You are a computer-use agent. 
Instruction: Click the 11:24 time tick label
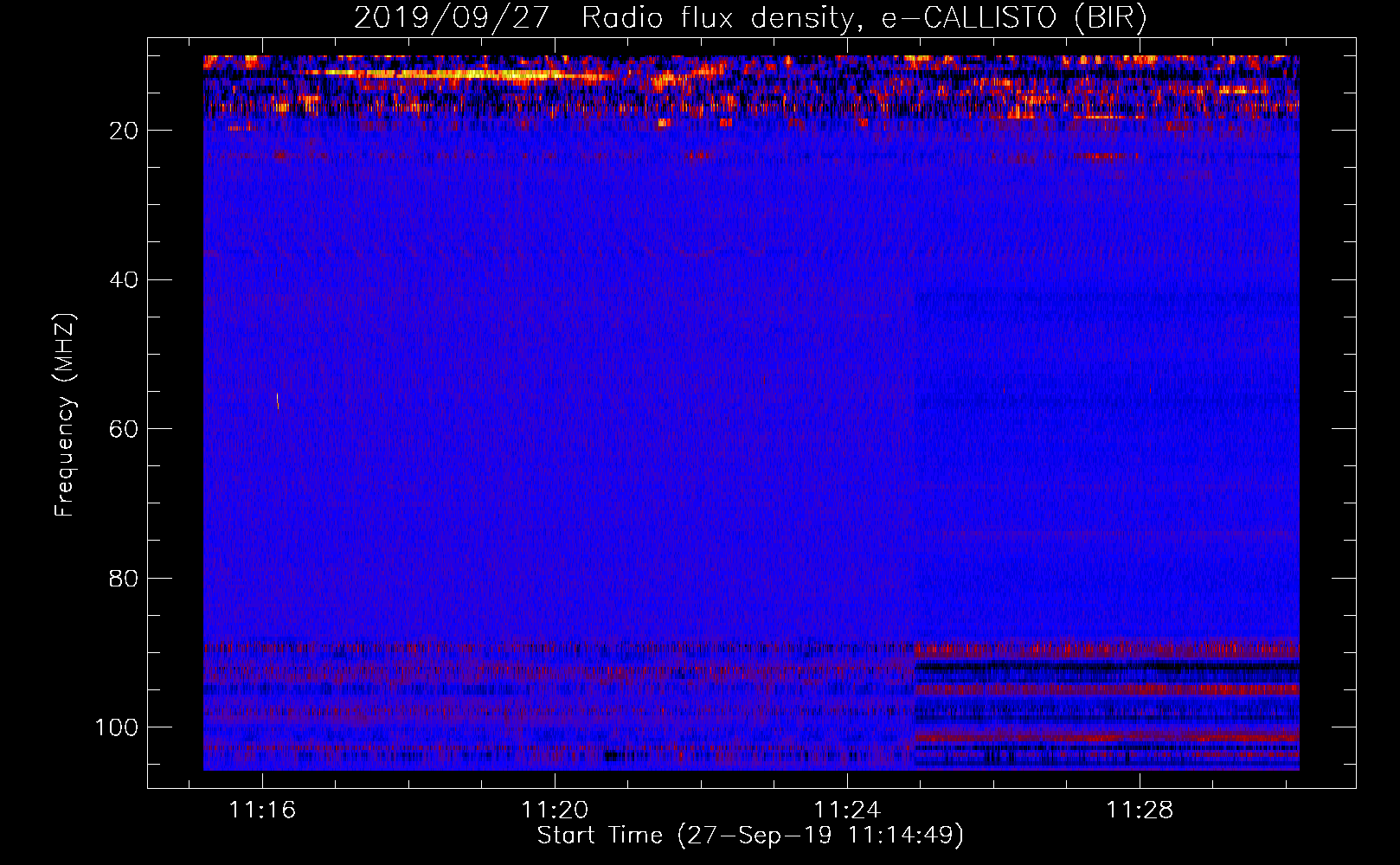coord(847,811)
